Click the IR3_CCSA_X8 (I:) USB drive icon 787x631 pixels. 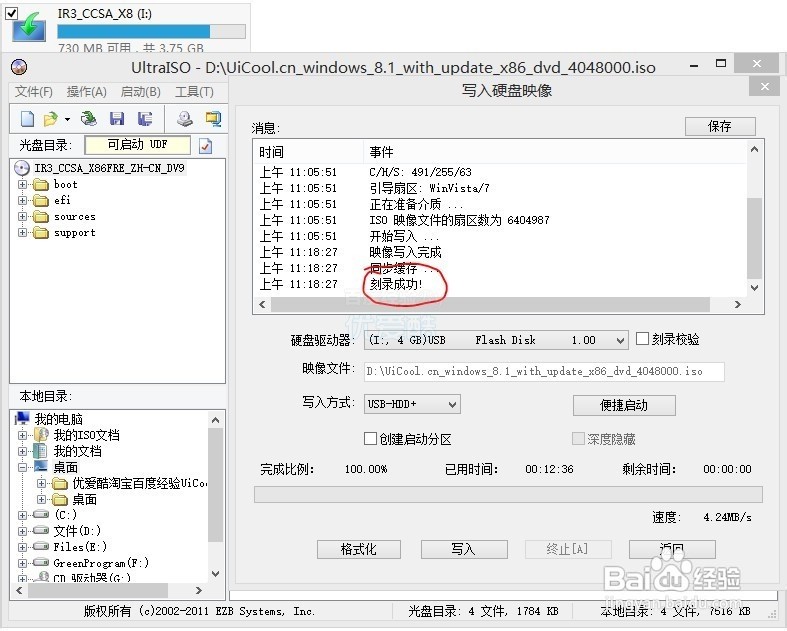(x=29, y=28)
